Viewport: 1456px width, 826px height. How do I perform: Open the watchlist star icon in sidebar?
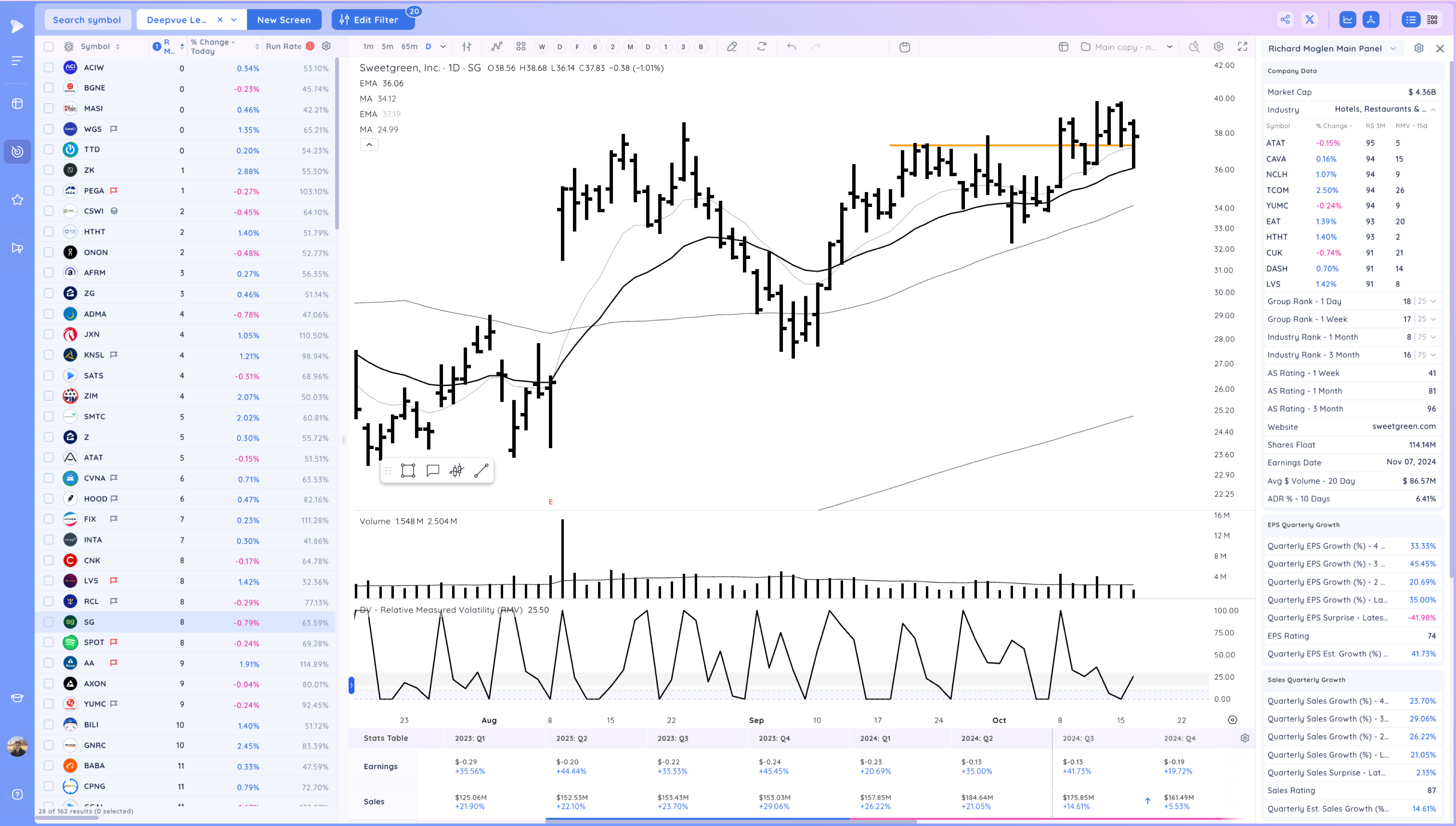pos(17,200)
